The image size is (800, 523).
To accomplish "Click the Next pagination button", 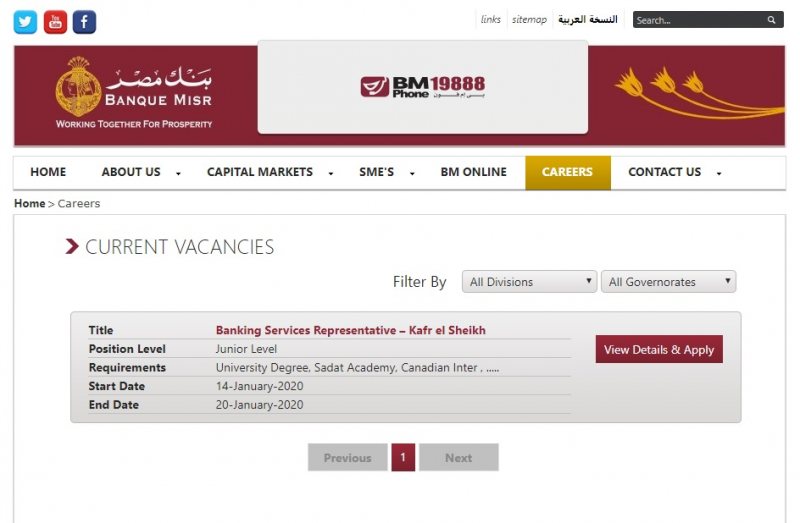I will coord(458,458).
